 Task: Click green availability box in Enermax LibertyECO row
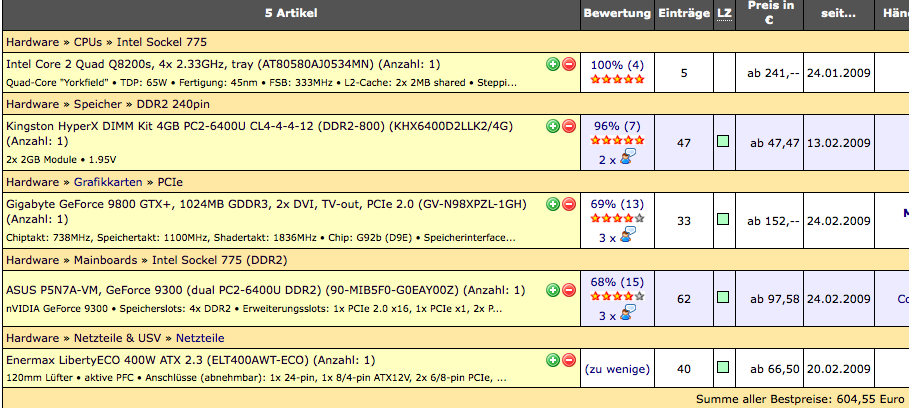click(723, 367)
